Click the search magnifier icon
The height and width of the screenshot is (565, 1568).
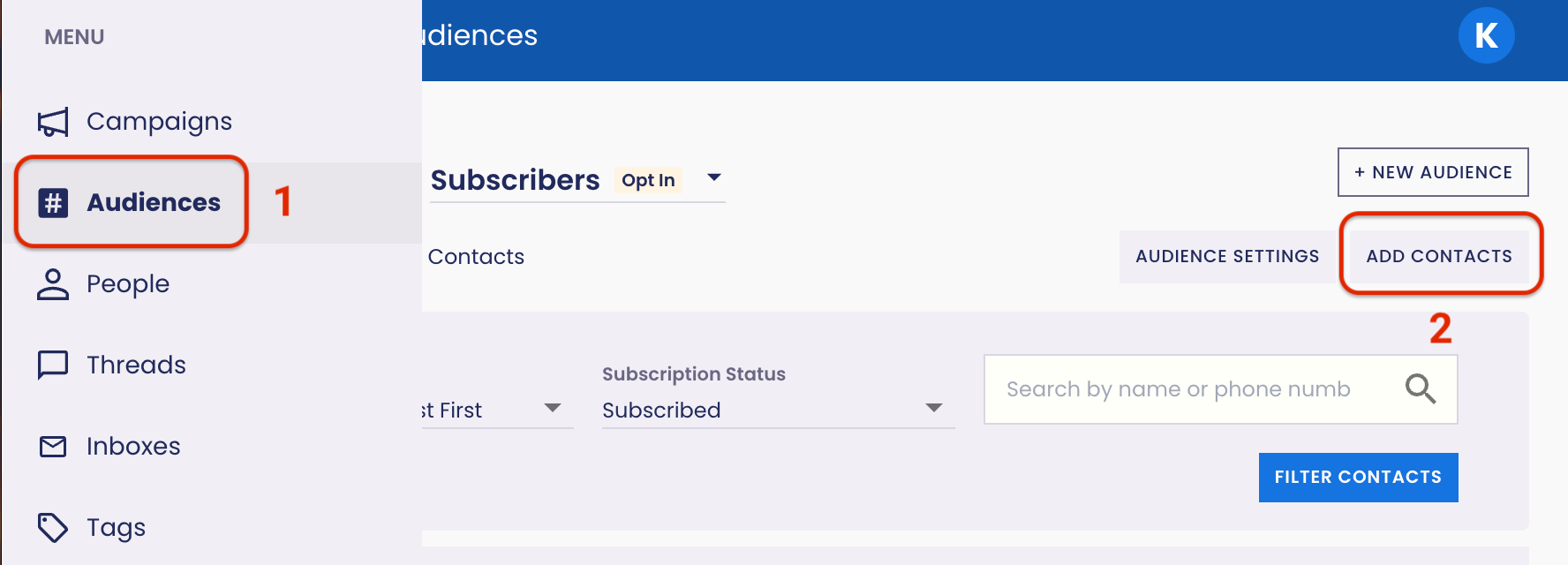(x=1420, y=388)
